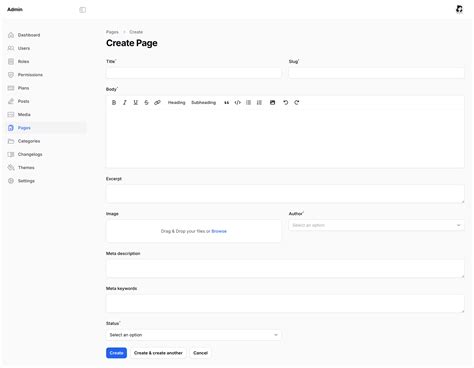
Task: Go to Users in the sidebar
Action: click(46, 48)
